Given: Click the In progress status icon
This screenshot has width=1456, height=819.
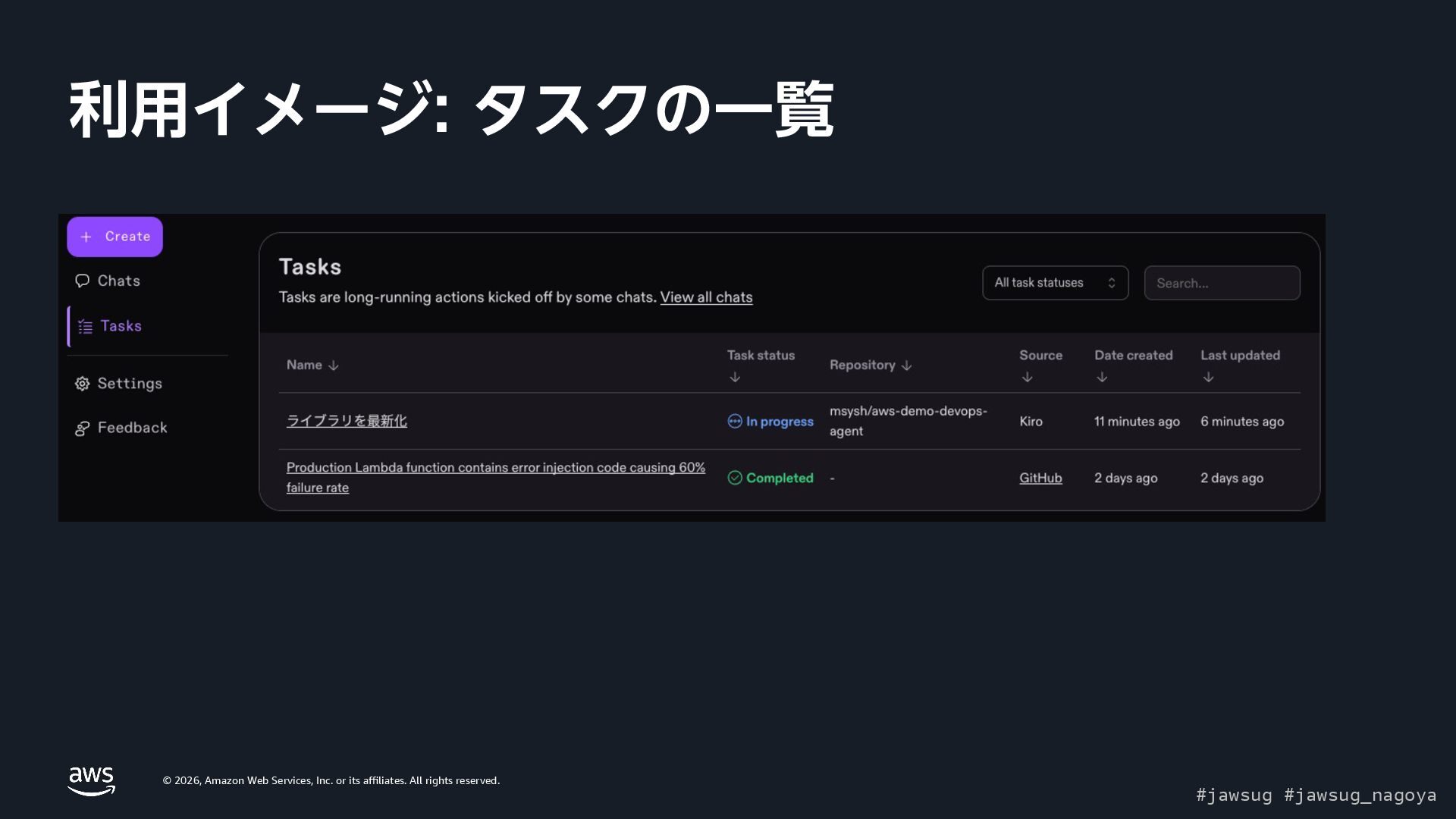Looking at the screenshot, I should [x=734, y=422].
